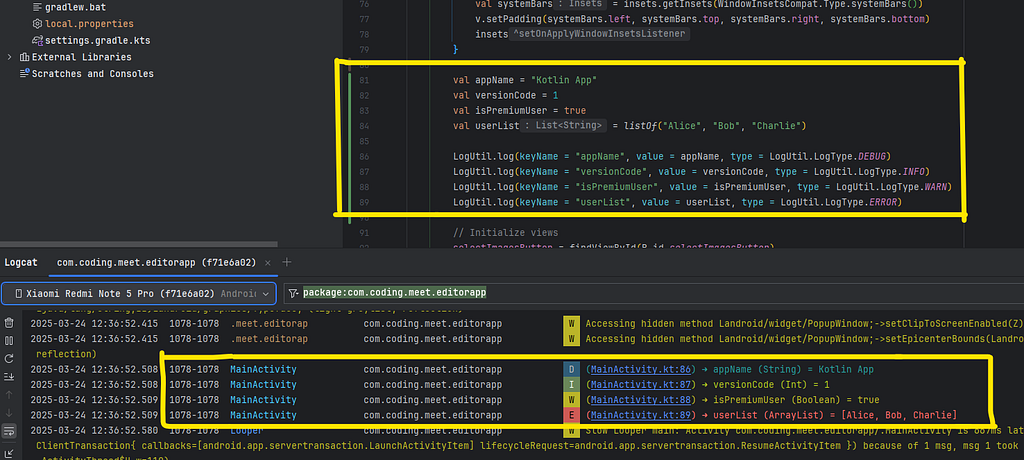Viewport: 1024px width, 460px height.
Task: Click W badge on setClipToScreenEnabled log row
Action: click(x=571, y=324)
